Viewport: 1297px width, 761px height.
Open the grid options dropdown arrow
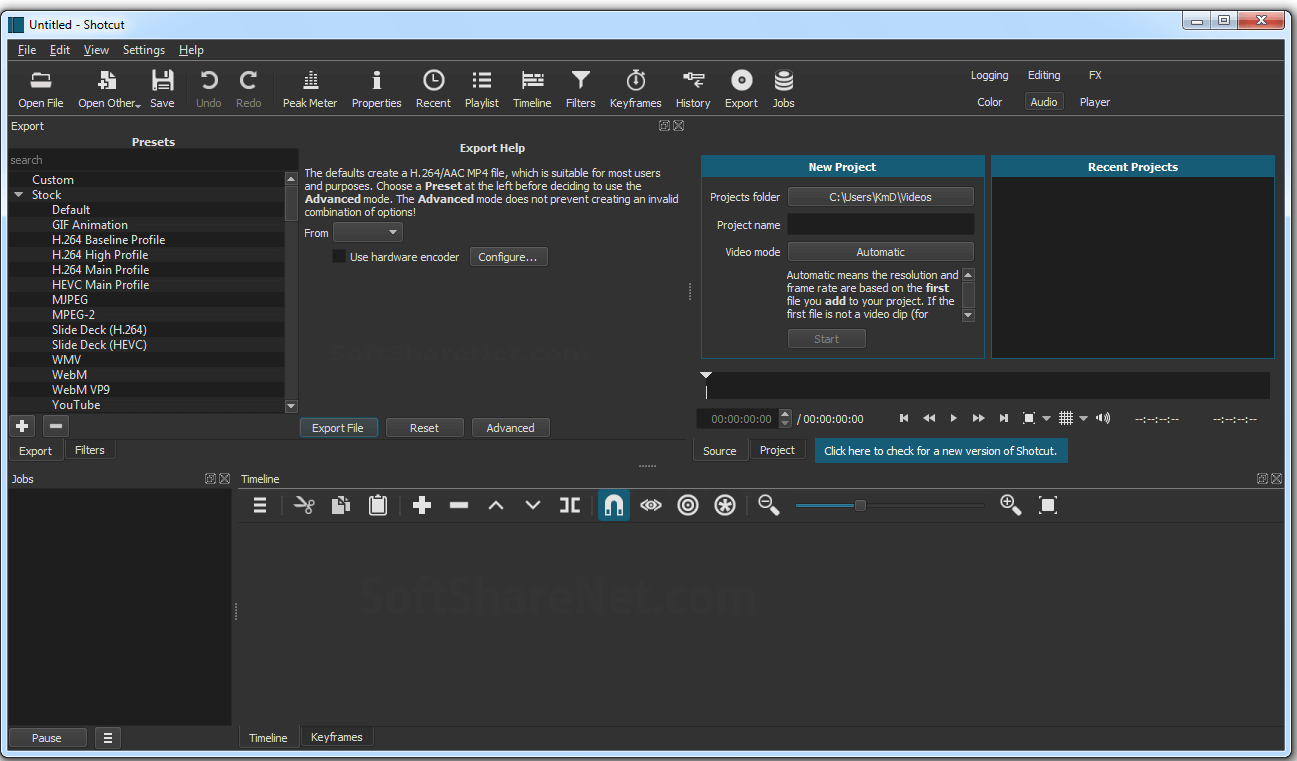(x=1084, y=419)
